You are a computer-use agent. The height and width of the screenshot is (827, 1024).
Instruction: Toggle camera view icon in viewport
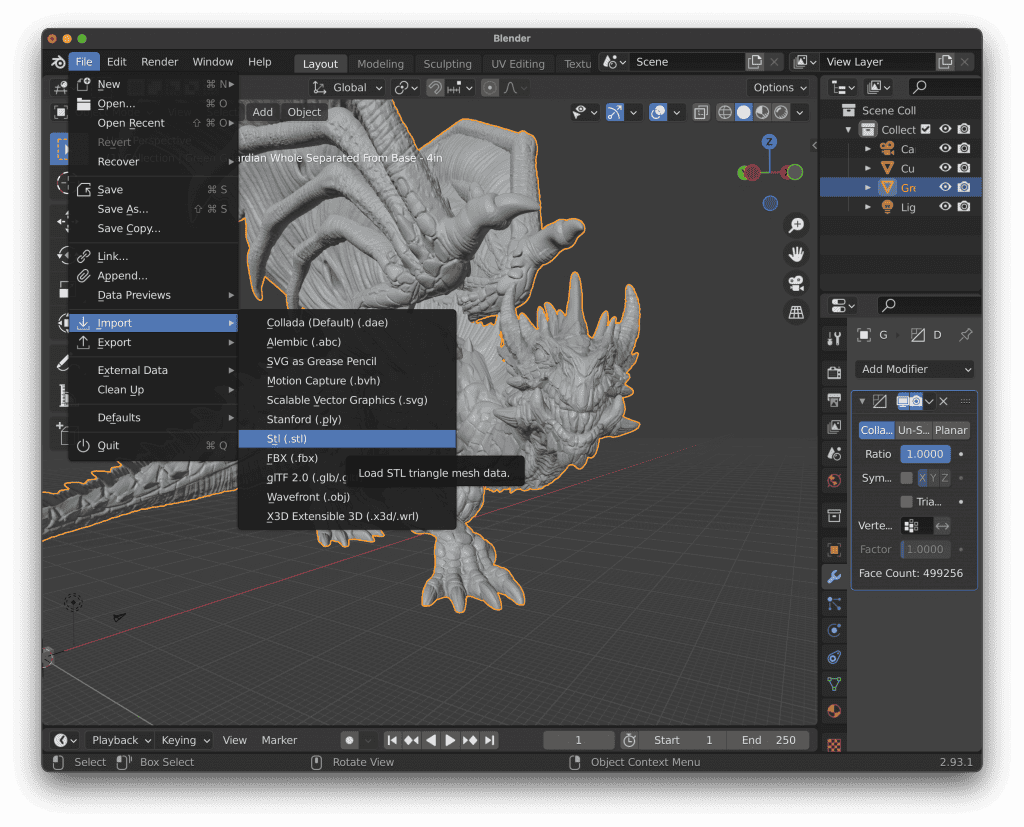796,284
